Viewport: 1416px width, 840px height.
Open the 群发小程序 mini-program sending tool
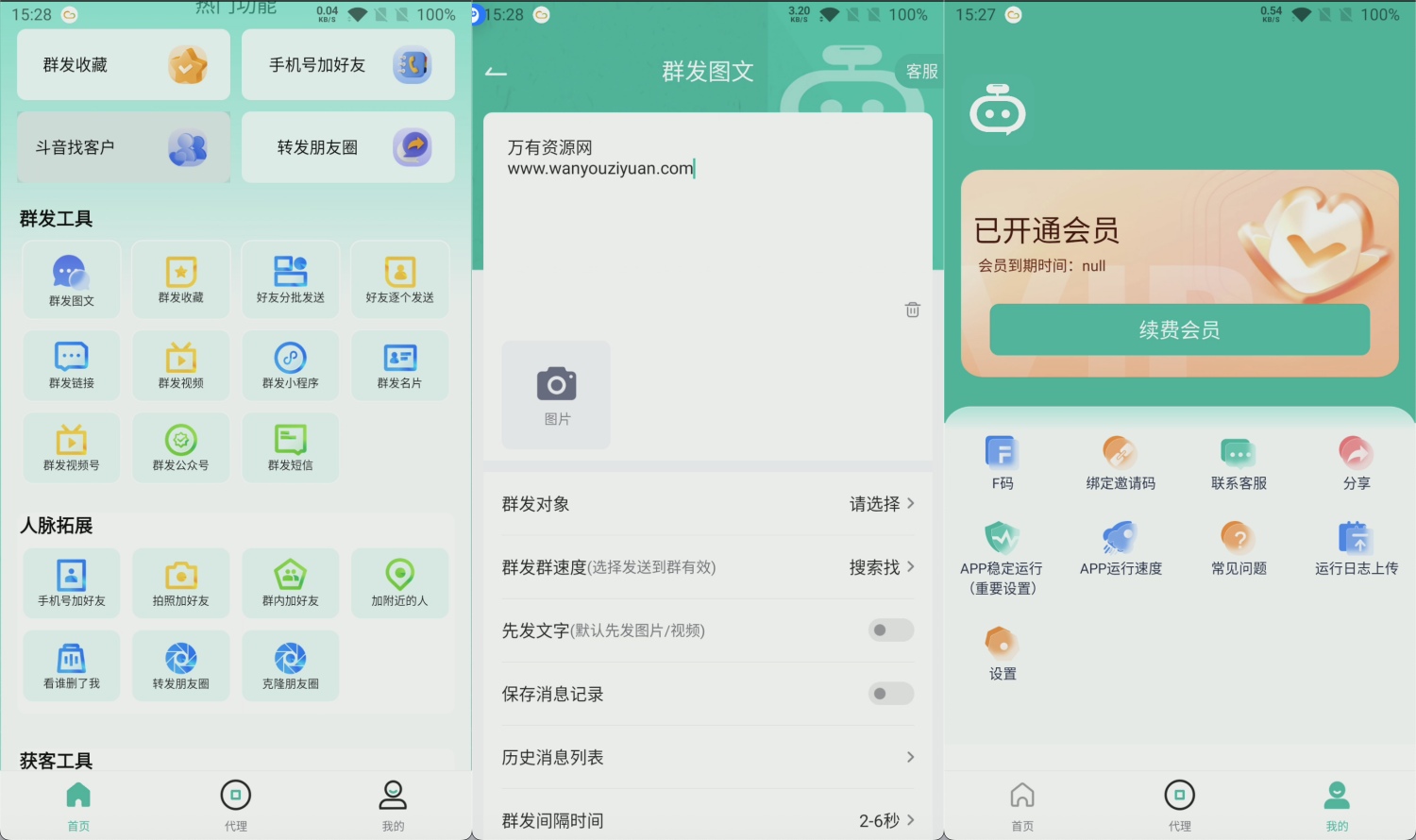[290, 365]
